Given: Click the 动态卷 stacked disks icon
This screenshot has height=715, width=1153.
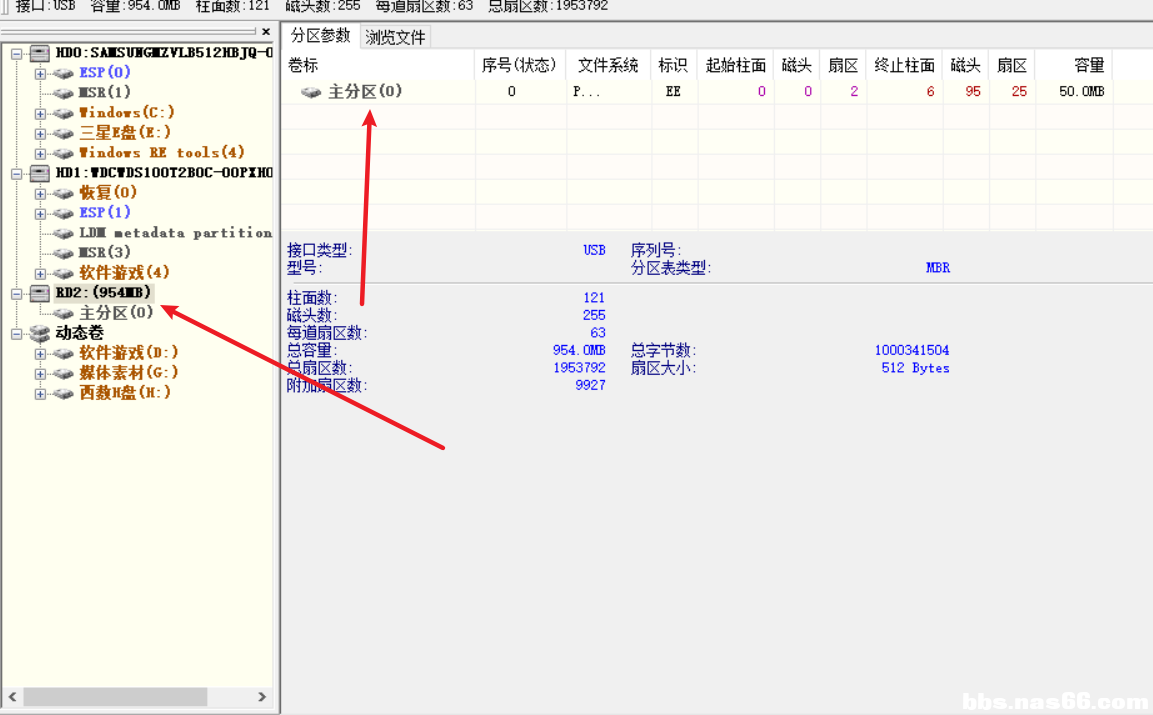Looking at the screenshot, I should pyautogui.click(x=40, y=333).
